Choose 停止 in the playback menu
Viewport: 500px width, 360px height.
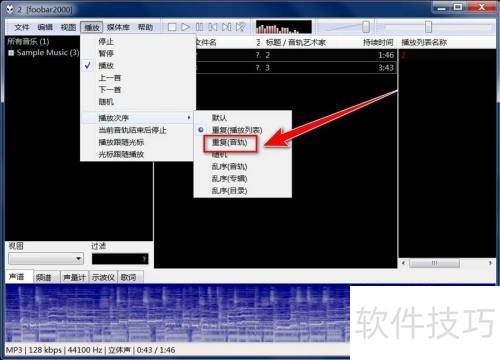click(138, 42)
